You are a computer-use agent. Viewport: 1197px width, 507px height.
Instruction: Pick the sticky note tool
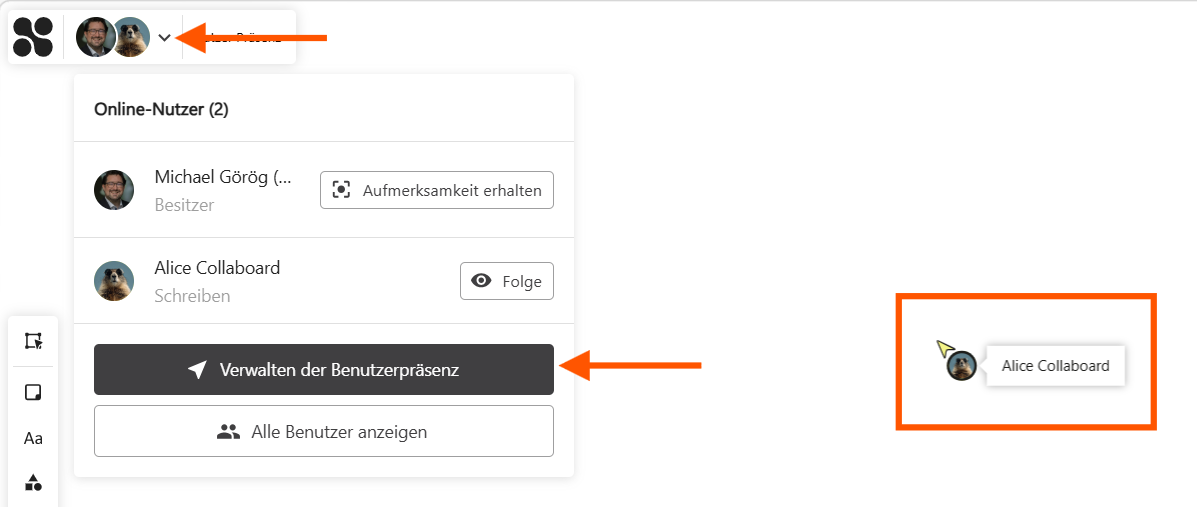tap(33, 392)
